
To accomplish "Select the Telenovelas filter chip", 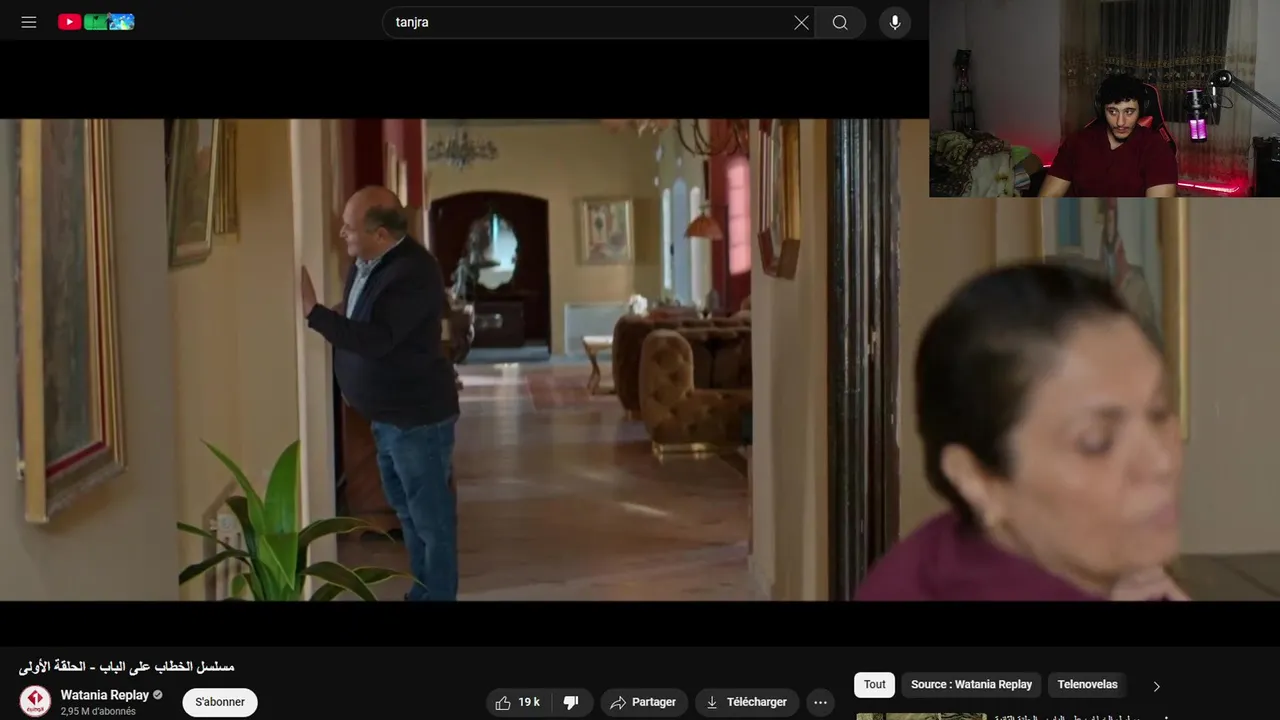I will pyautogui.click(x=1088, y=685).
